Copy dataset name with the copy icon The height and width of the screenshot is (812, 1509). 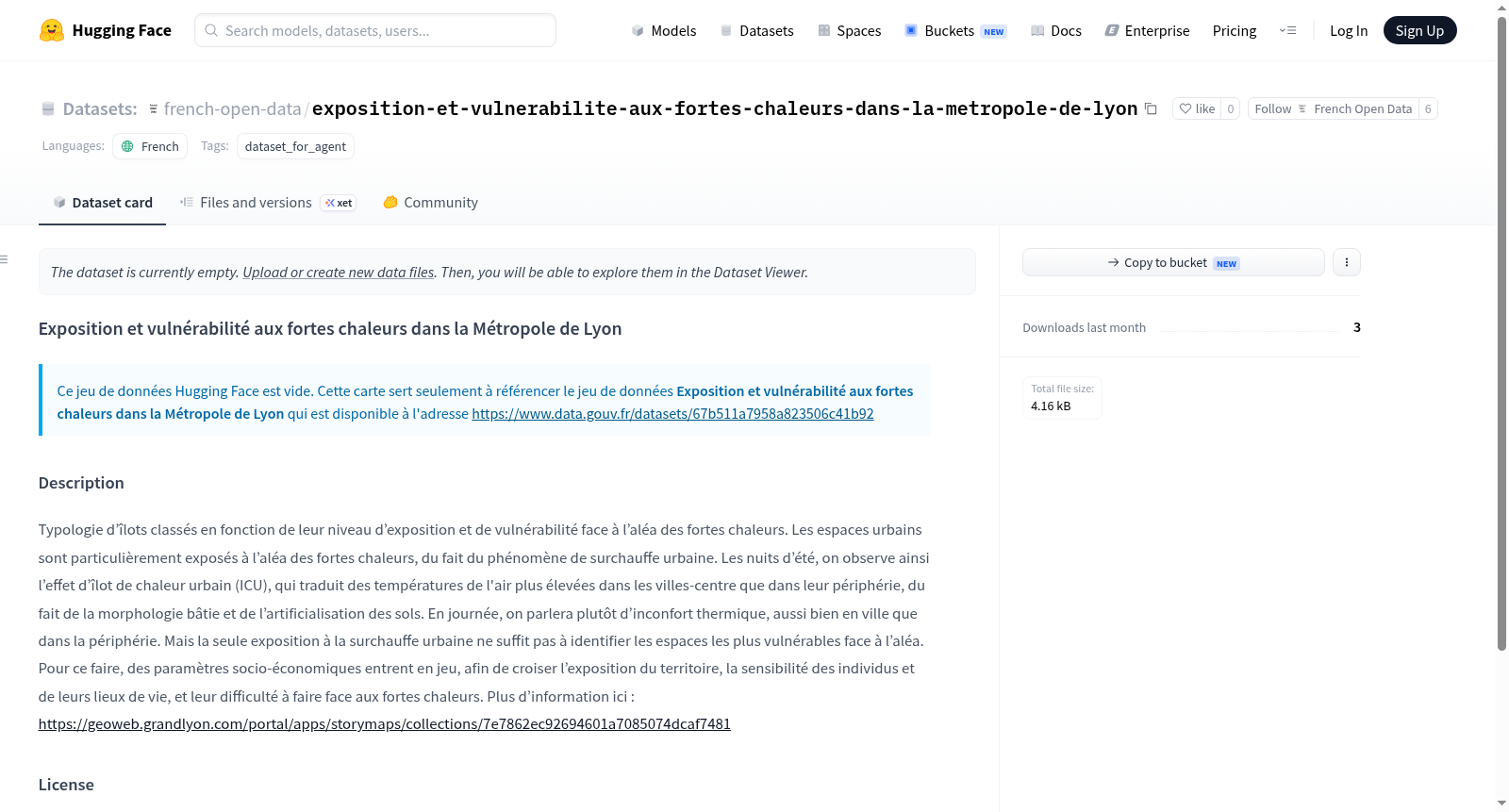(1151, 108)
